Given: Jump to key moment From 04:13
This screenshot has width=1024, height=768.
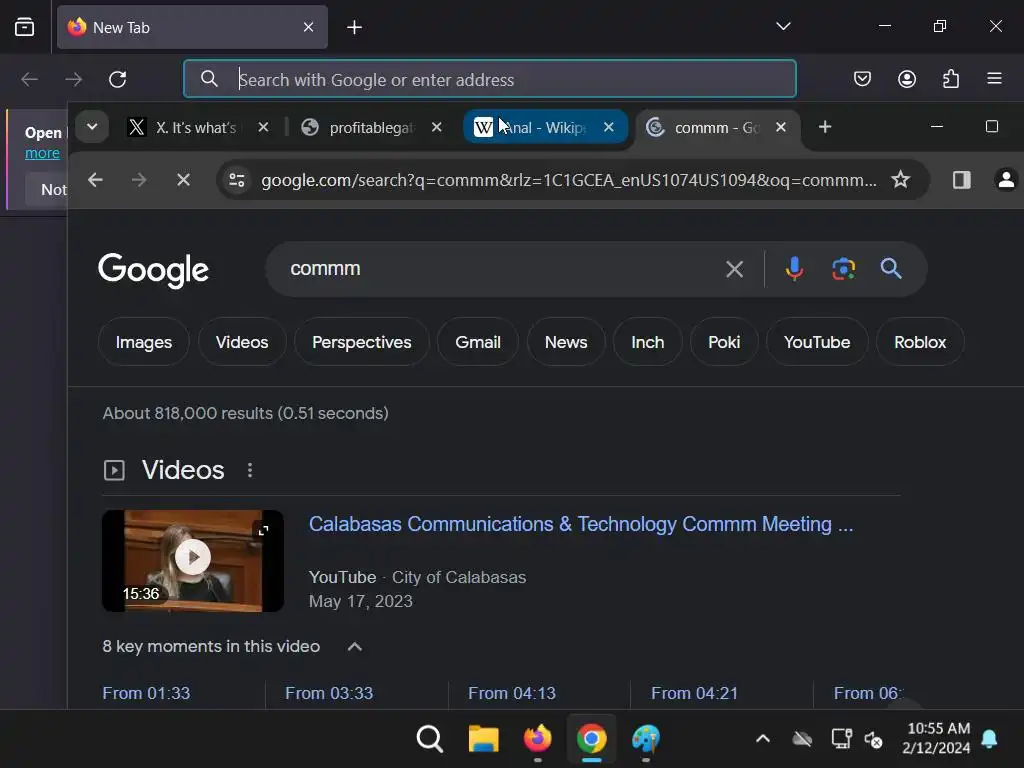Looking at the screenshot, I should click(x=512, y=693).
